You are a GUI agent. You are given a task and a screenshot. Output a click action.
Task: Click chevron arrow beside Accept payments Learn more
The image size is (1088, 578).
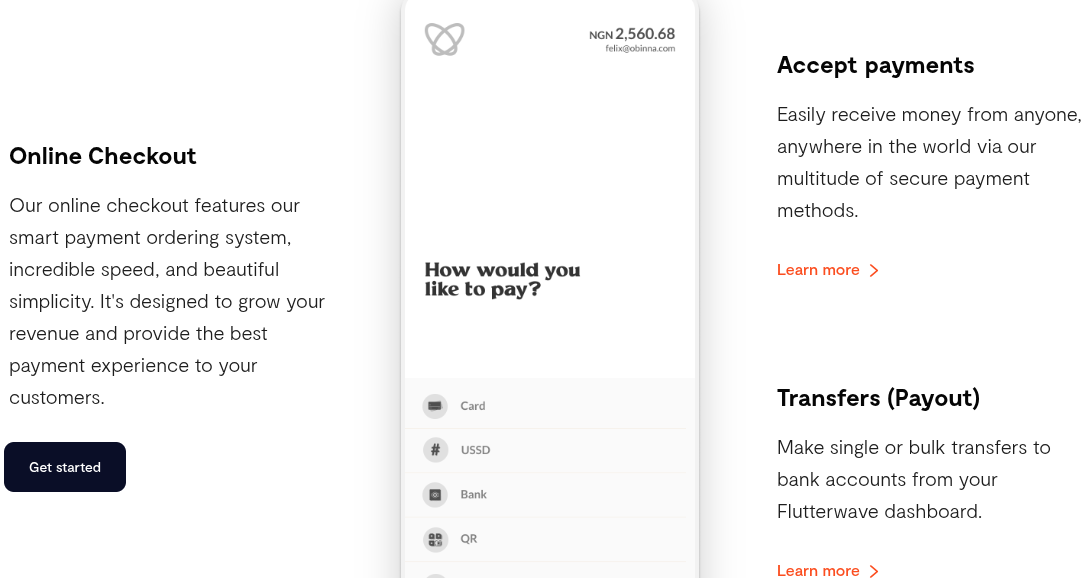(874, 270)
